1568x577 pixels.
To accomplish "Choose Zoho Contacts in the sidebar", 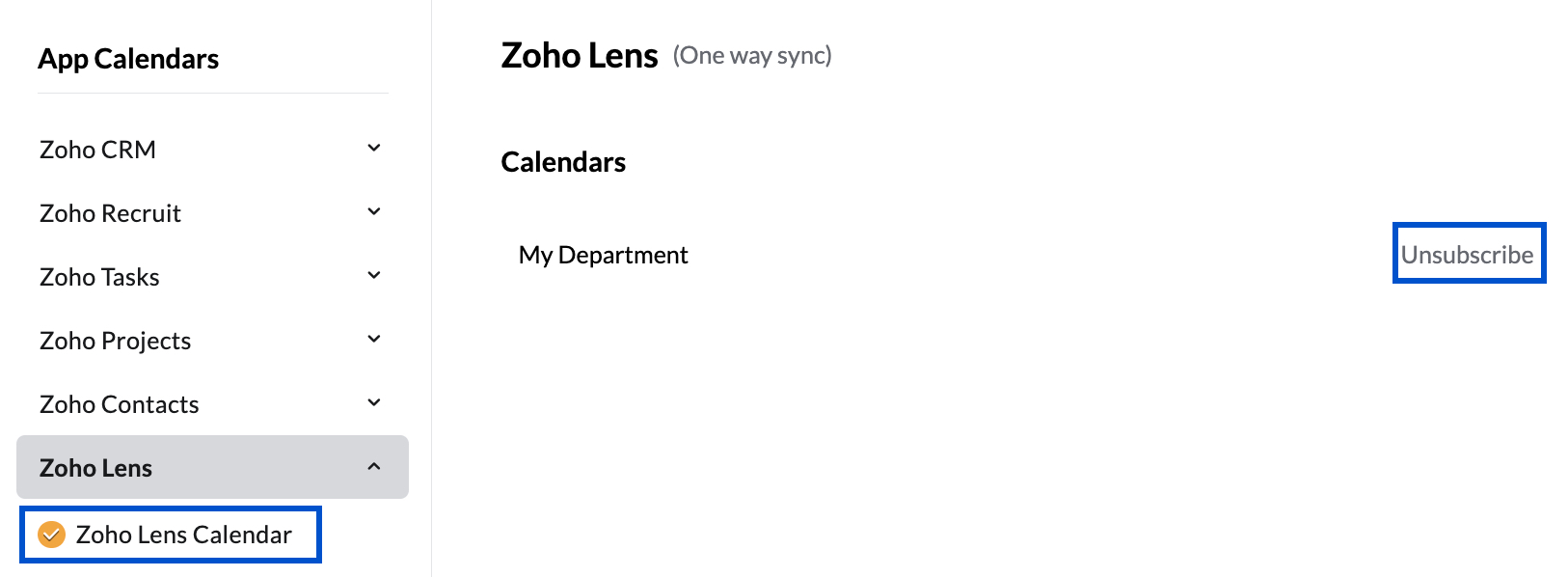I will [119, 404].
